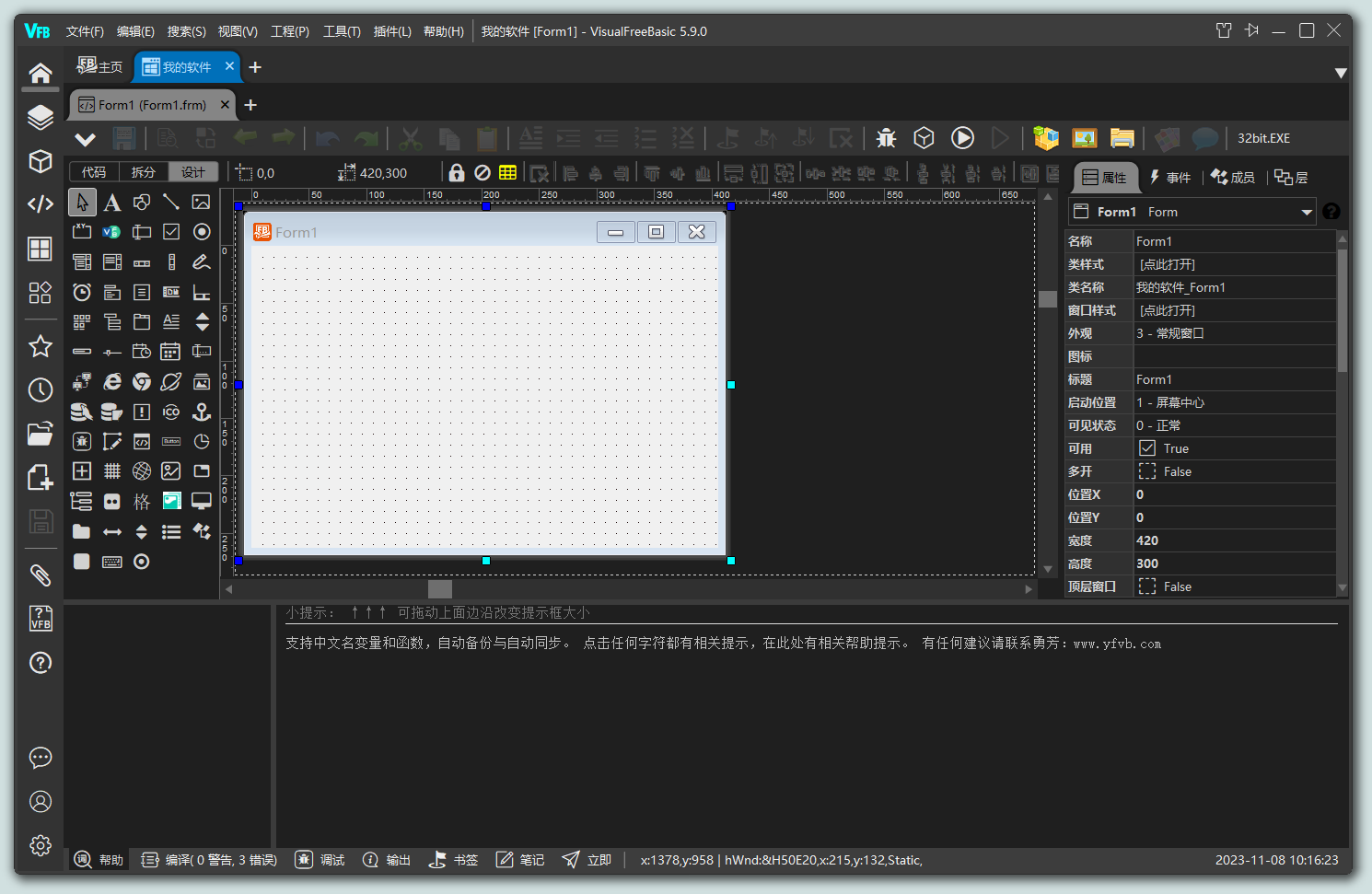Select the Internet Explorer browser control
Screen dimensions: 1372x894
(111, 382)
